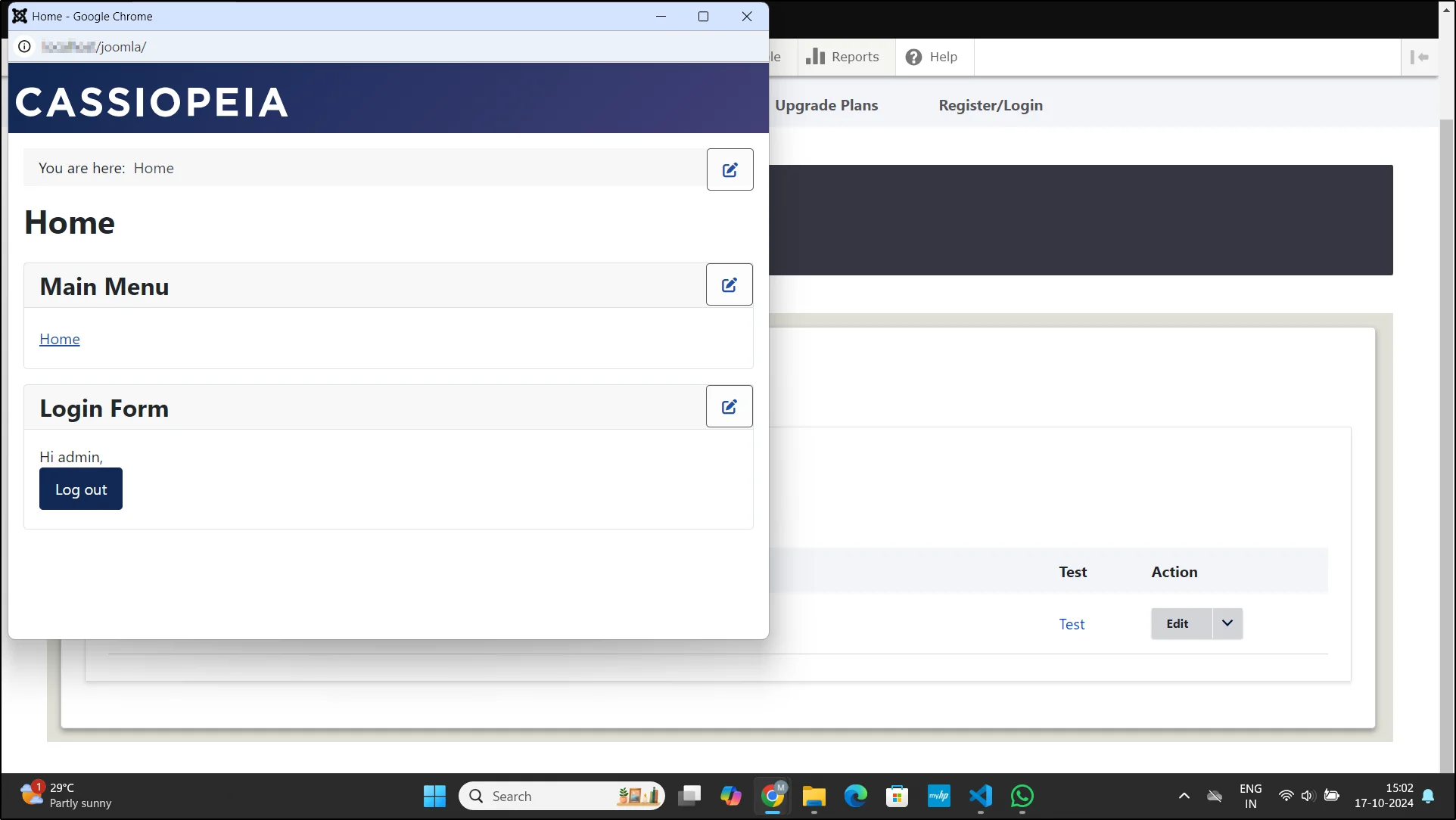Click the edit icon beside Main Menu
The width and height of the screenshot is (1456, 820).
click(729, 285)
